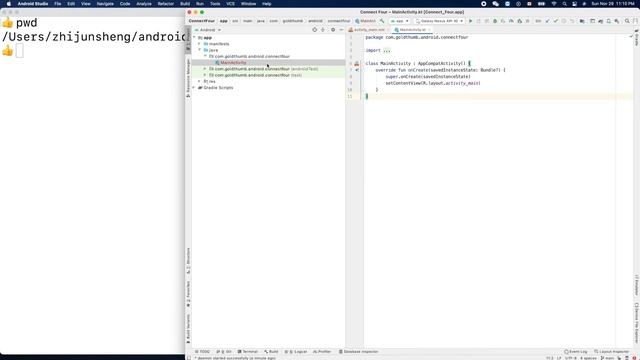Collapse the app module tree node
The height and width of the screenshot is (360, 640).
(x=194, y=38)
